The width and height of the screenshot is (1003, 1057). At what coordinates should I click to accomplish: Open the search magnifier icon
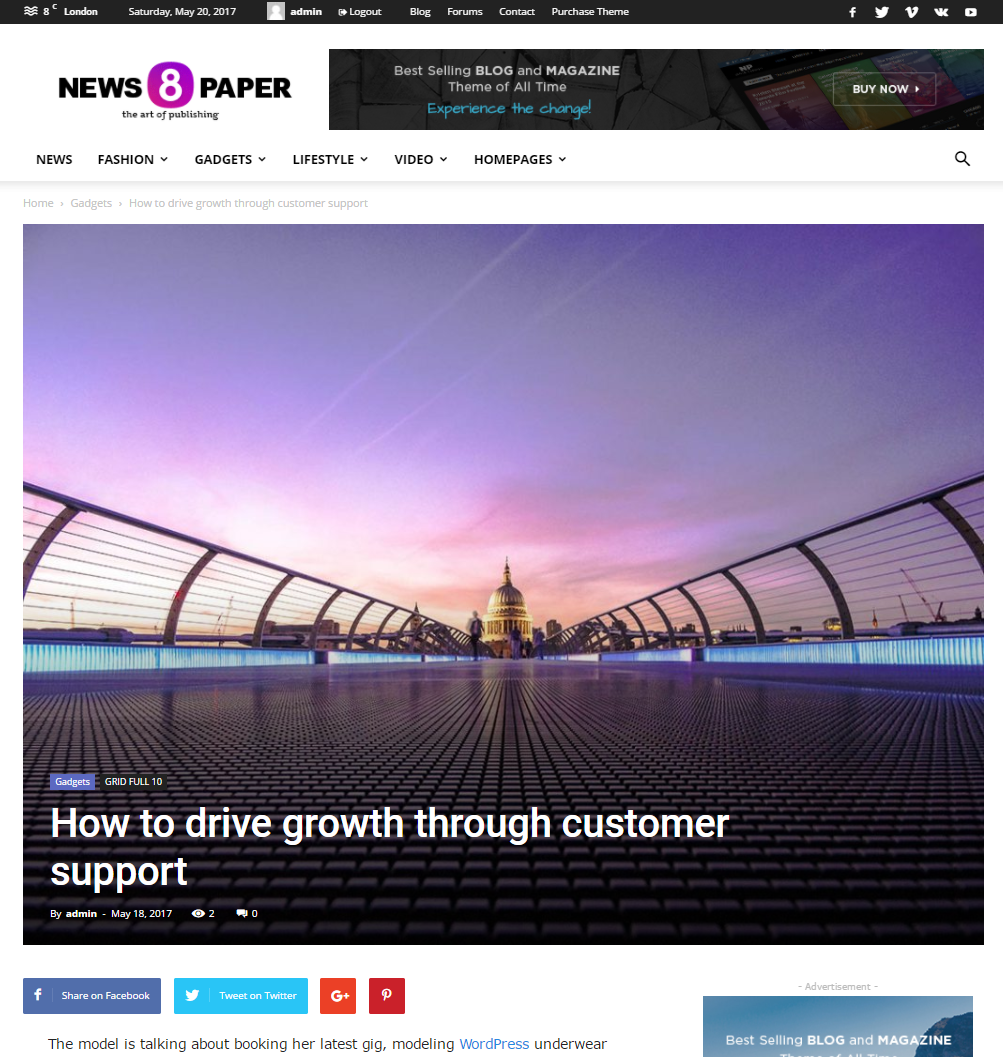click(962, 159)
